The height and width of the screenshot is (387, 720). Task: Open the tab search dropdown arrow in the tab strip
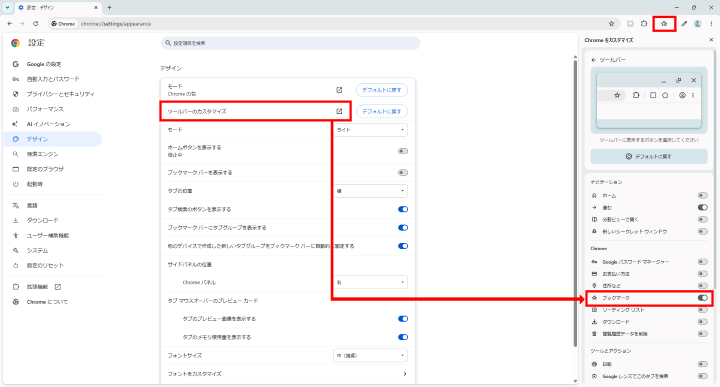(7, 7)
